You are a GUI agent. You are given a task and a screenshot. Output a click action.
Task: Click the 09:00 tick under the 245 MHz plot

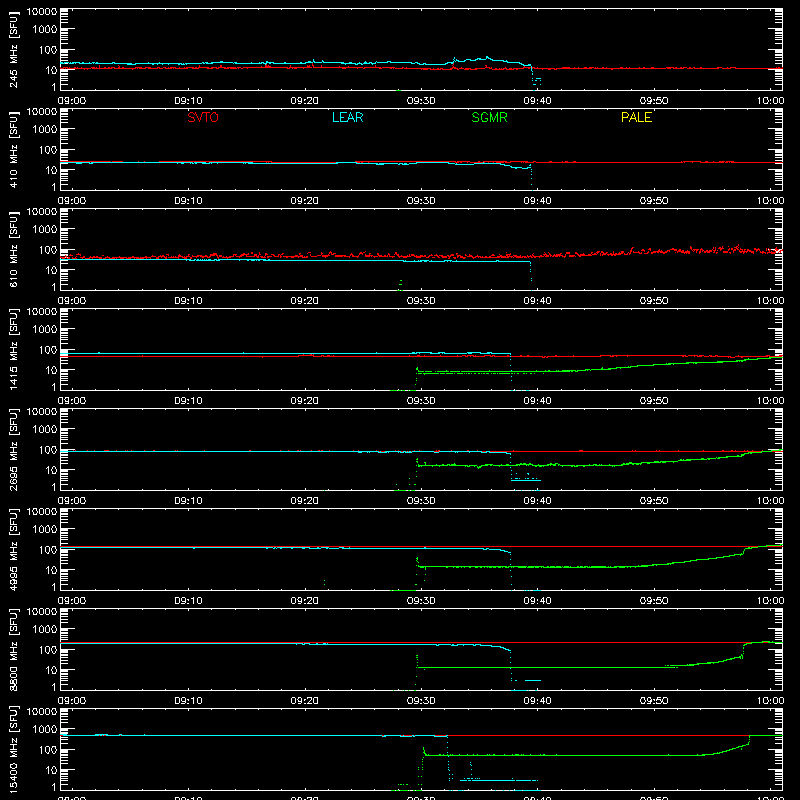point(72,101)
